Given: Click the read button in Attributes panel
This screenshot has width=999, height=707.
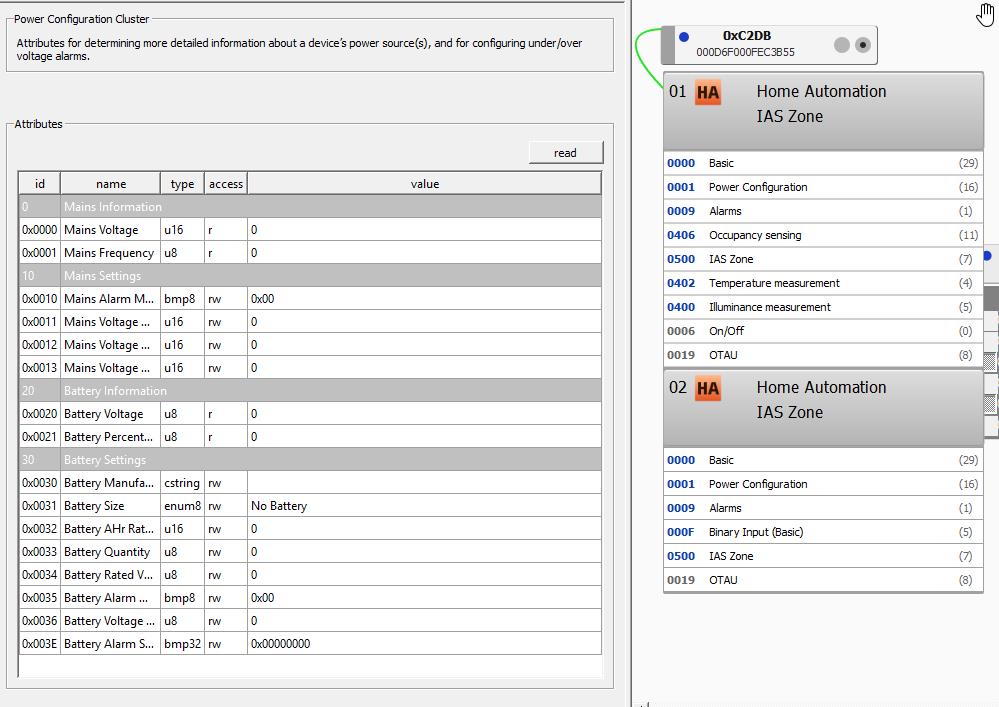Looking at the screenshot, I should point(565,153).
